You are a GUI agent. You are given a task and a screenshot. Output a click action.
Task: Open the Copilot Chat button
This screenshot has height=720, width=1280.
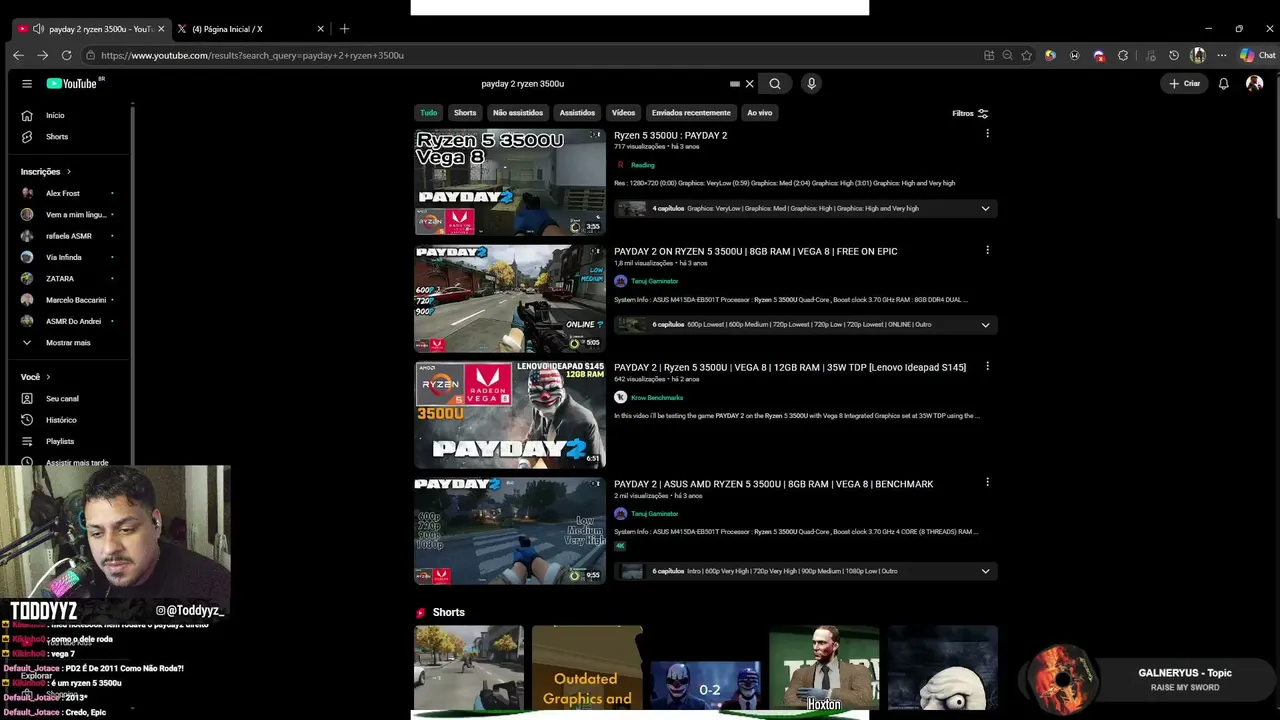point(1258,56)
